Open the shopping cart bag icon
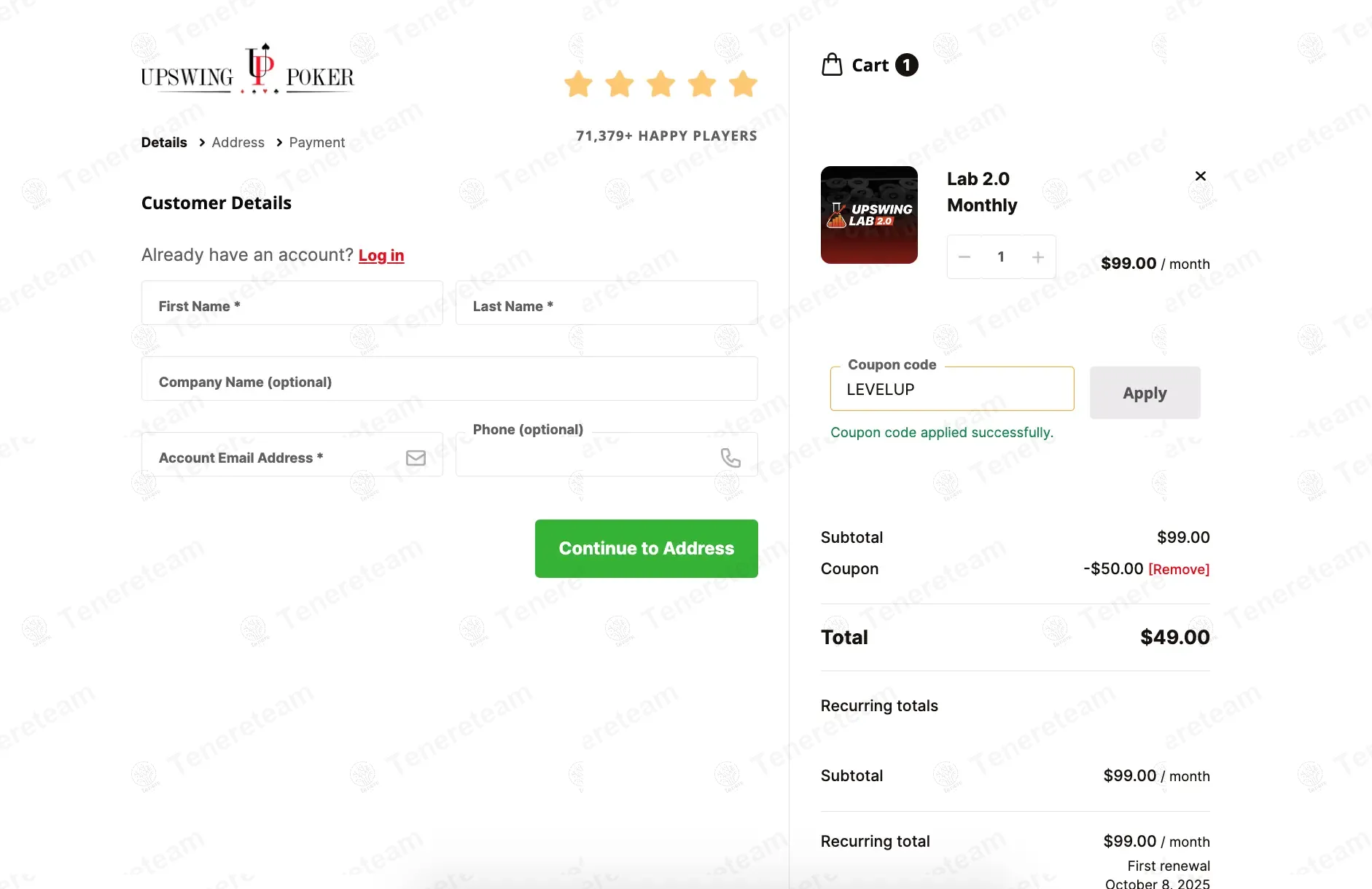Viewport: 1372px width, 889px height. (832, 65)
